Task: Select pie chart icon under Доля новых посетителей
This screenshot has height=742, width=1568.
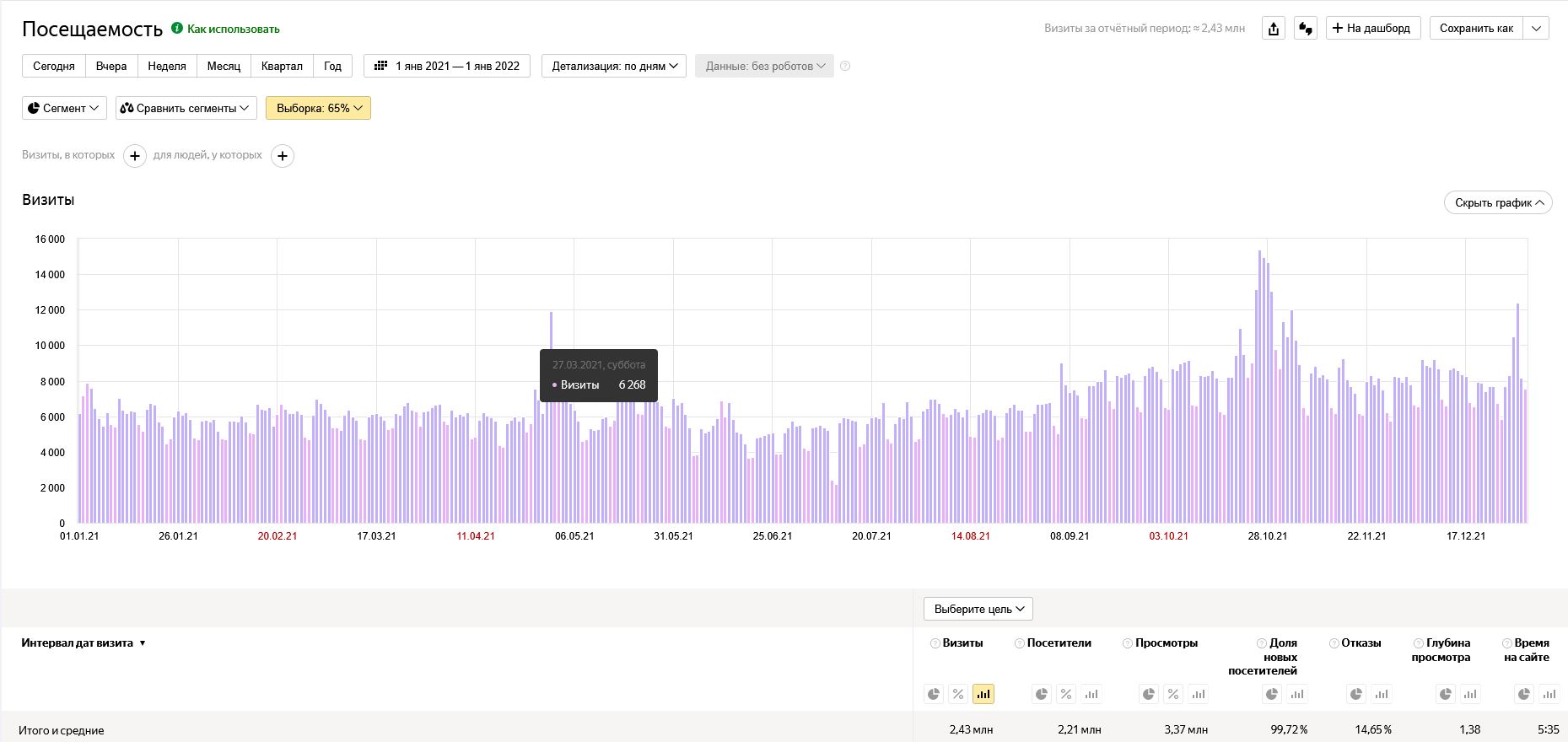Action: point(1272,694)
